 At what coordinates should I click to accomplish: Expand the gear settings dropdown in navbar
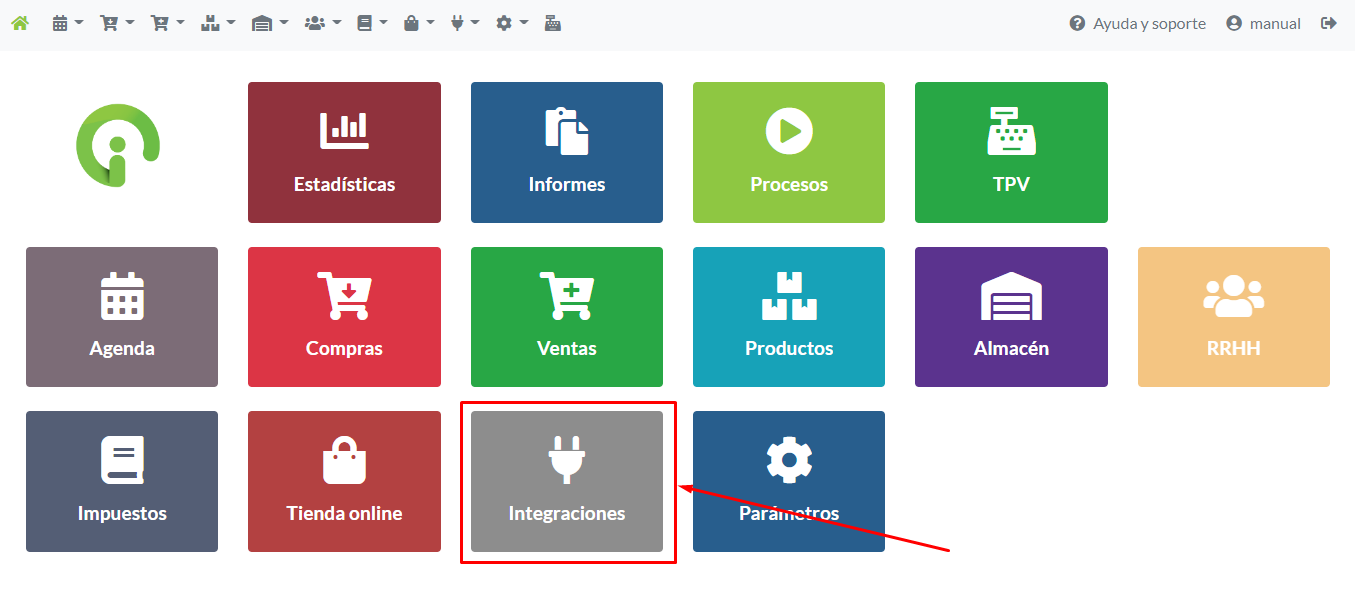tap(511, 23)
